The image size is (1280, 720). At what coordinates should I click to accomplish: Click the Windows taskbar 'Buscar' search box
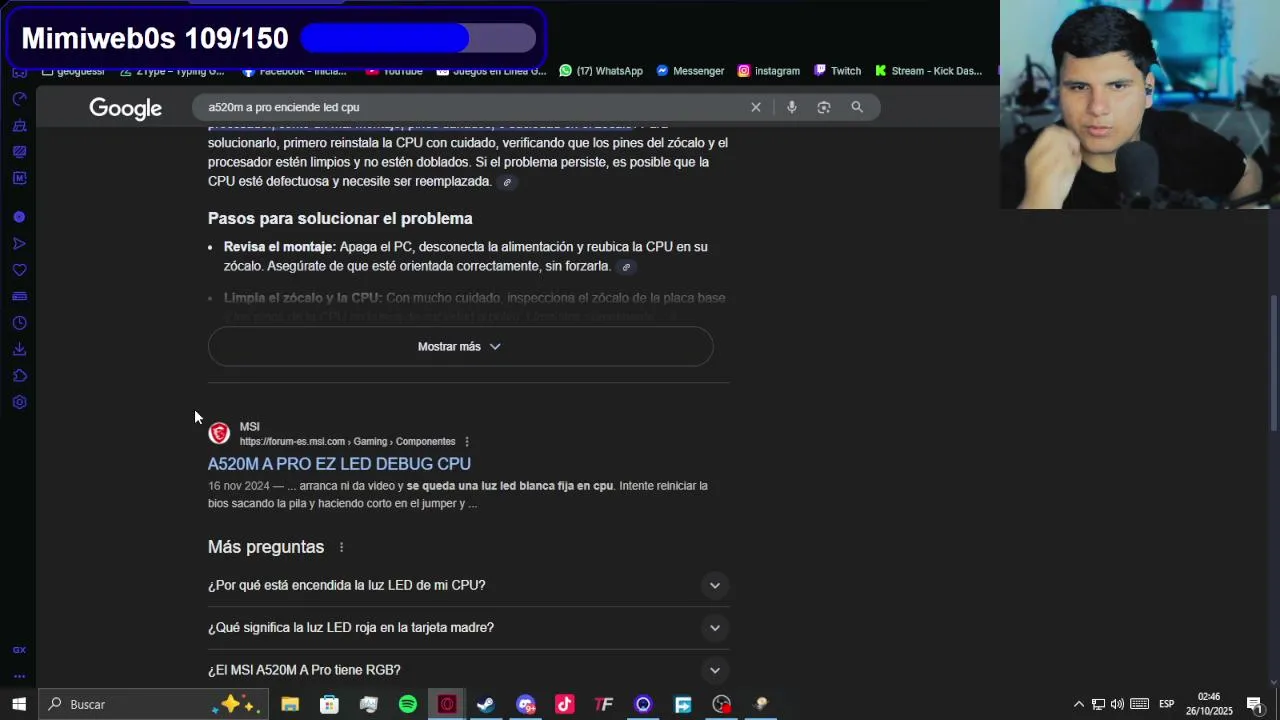tap(154, 704)
